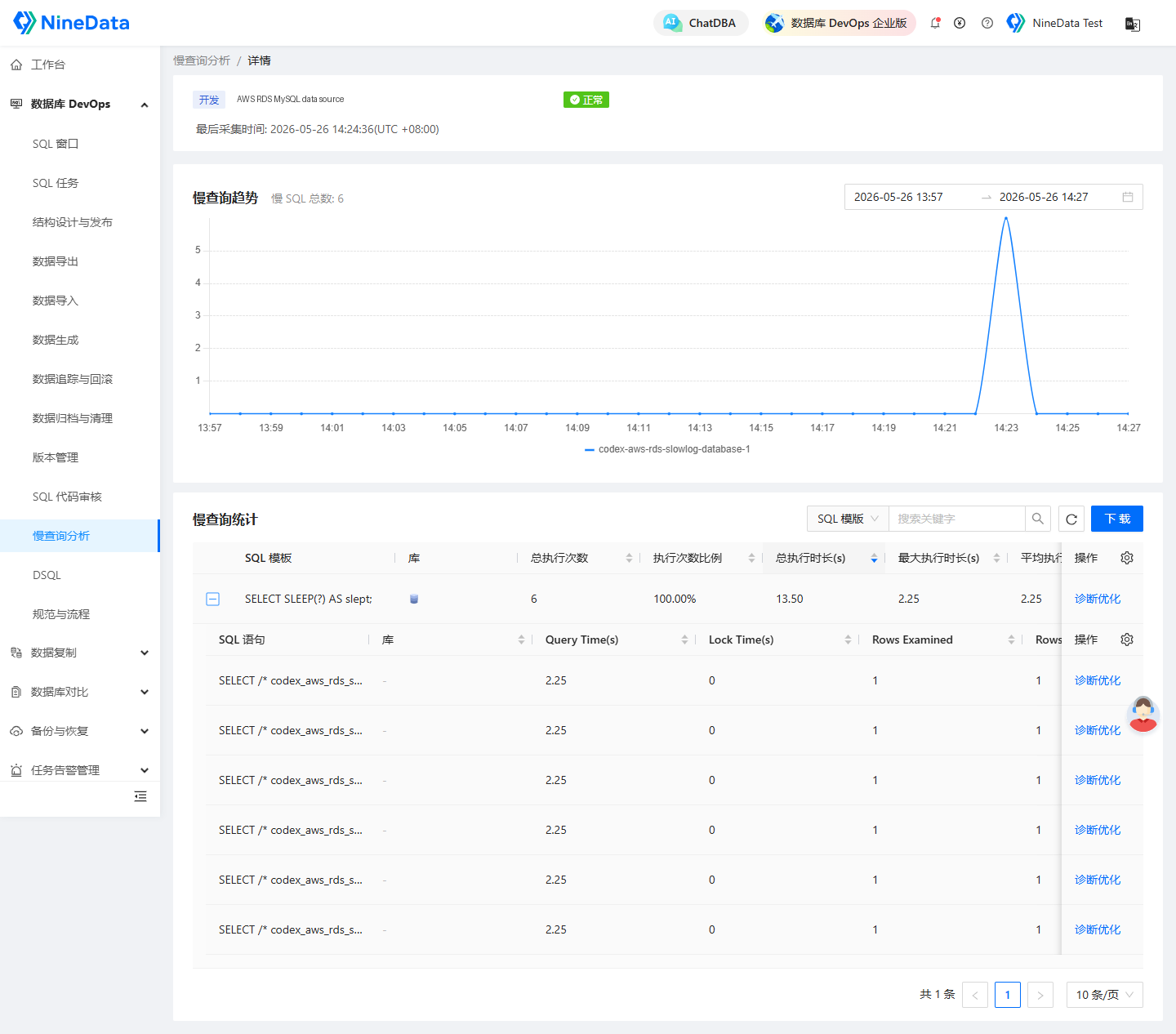Click the magnifier search icon
1176x1034 pixels.
point(1037,519)
